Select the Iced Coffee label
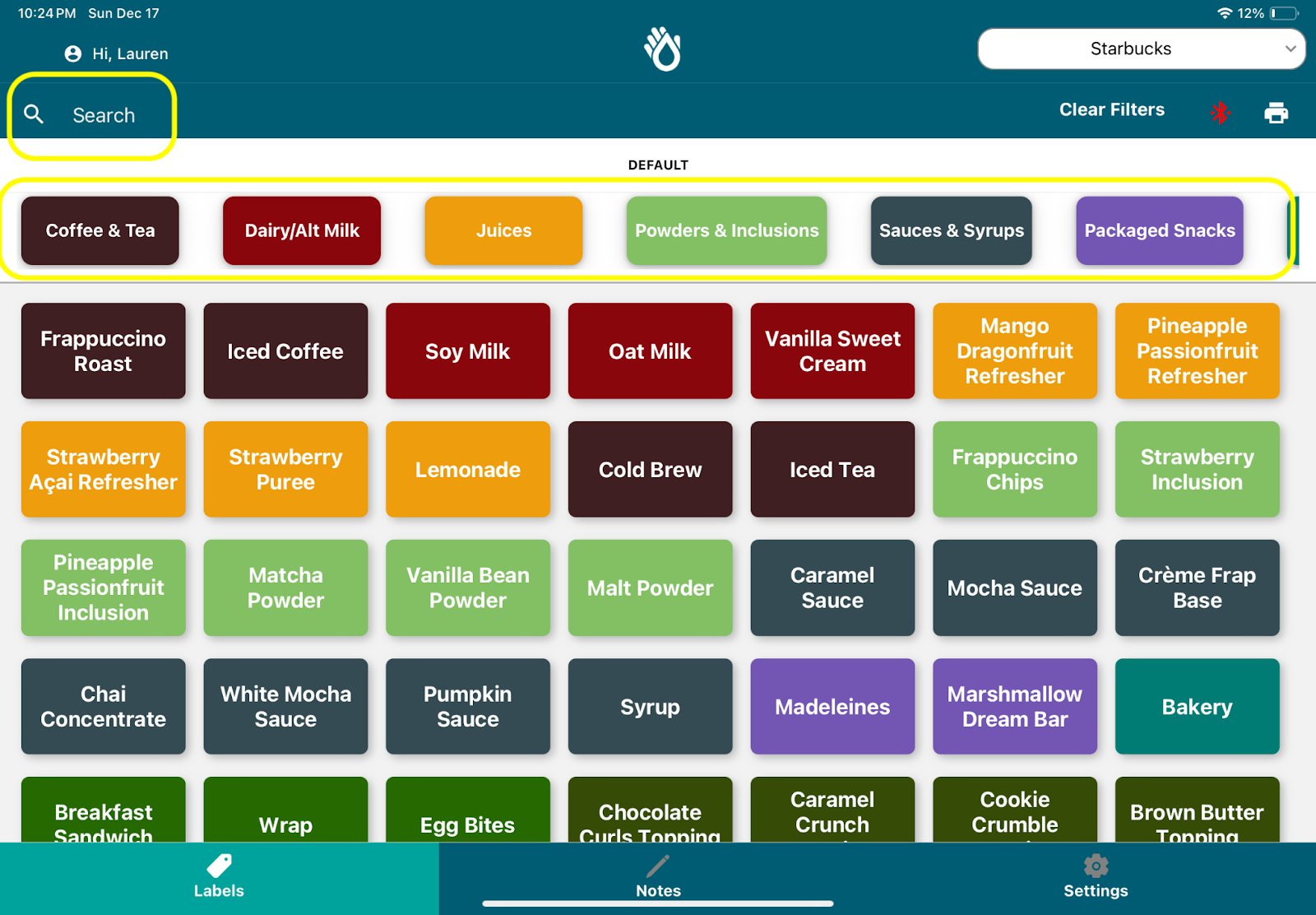 coord(285,351)
